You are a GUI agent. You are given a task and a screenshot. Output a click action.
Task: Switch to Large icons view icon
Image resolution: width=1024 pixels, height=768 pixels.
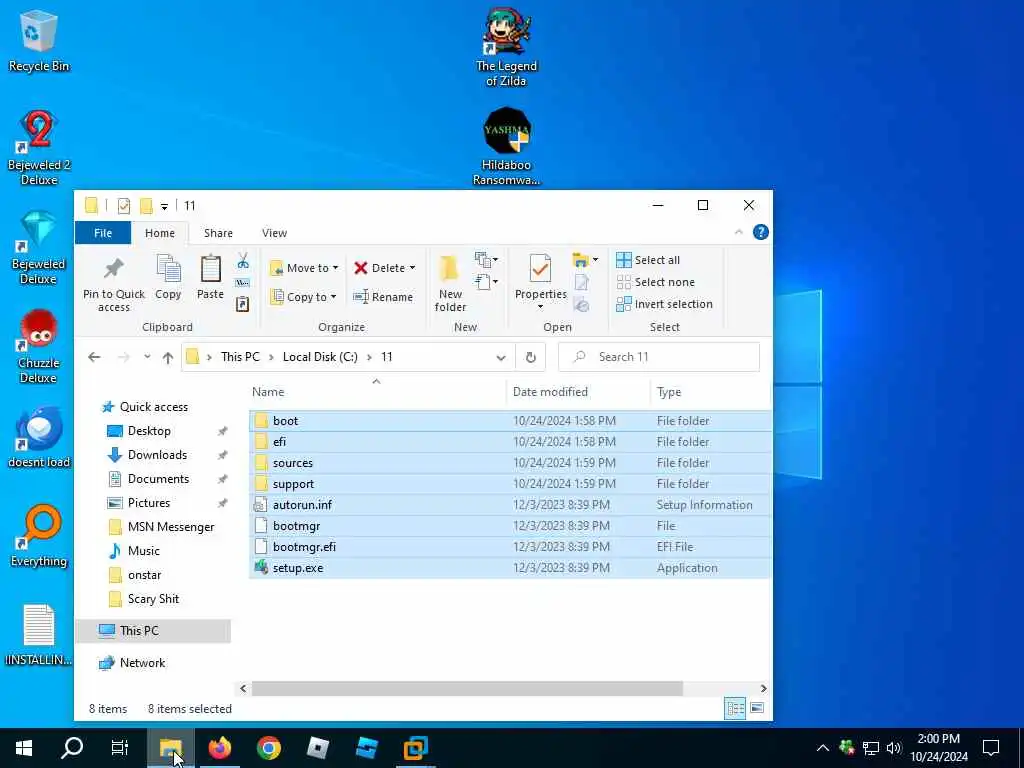757,708
